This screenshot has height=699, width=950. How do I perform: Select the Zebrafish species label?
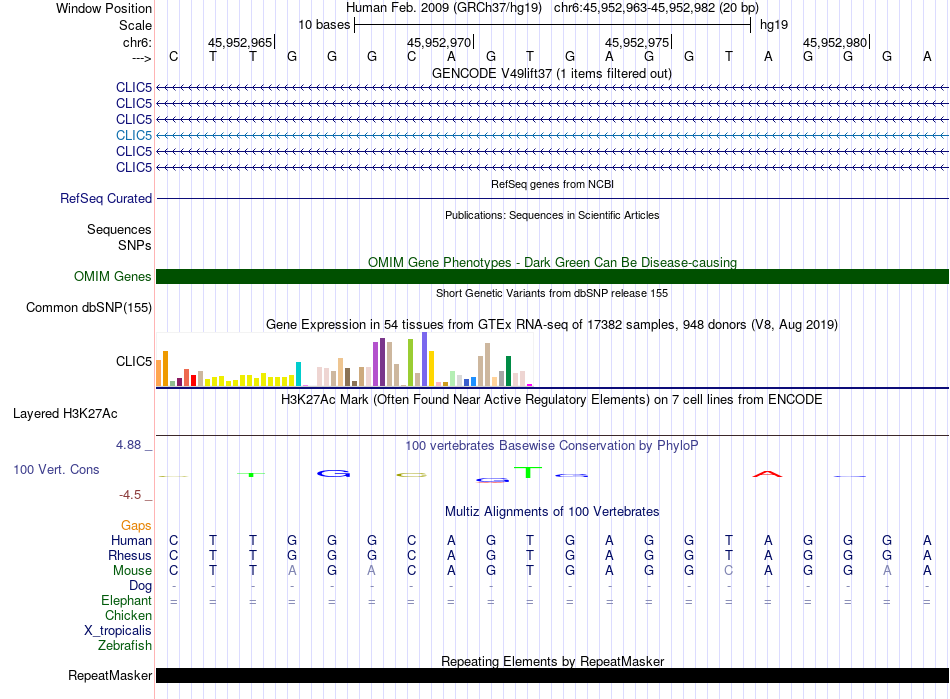coord(126,646)
